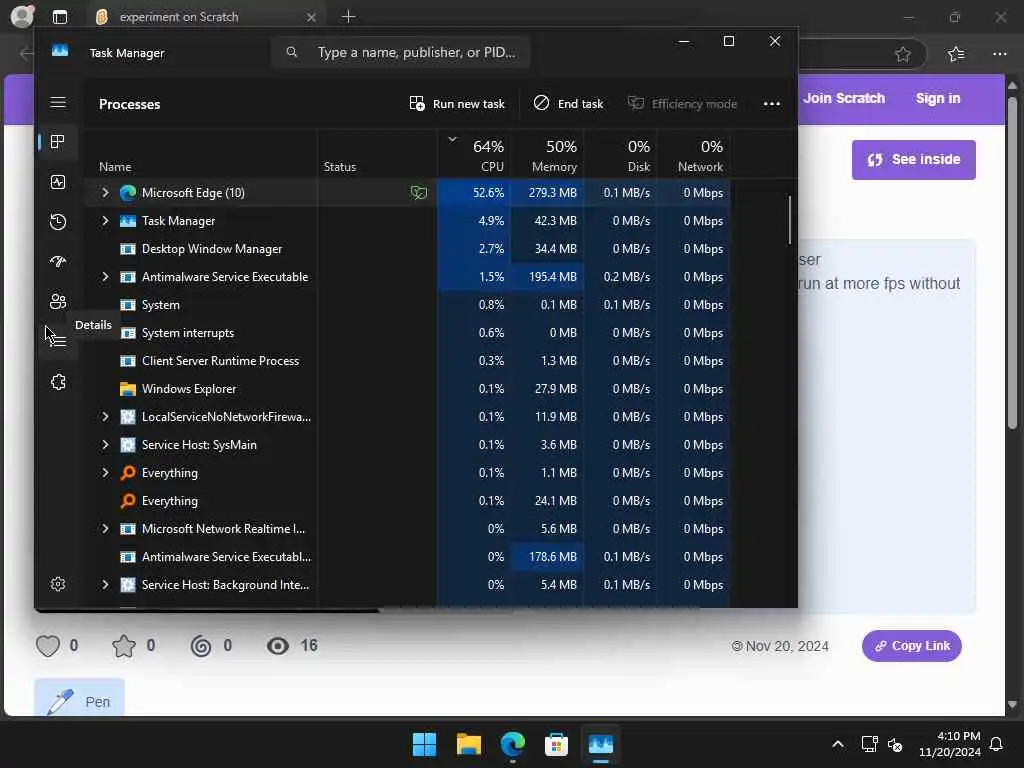The height and width of the screenshot is (768, 1024).
Task: Click the Pen extension label on Scratch
Action: tap(97, 702)
